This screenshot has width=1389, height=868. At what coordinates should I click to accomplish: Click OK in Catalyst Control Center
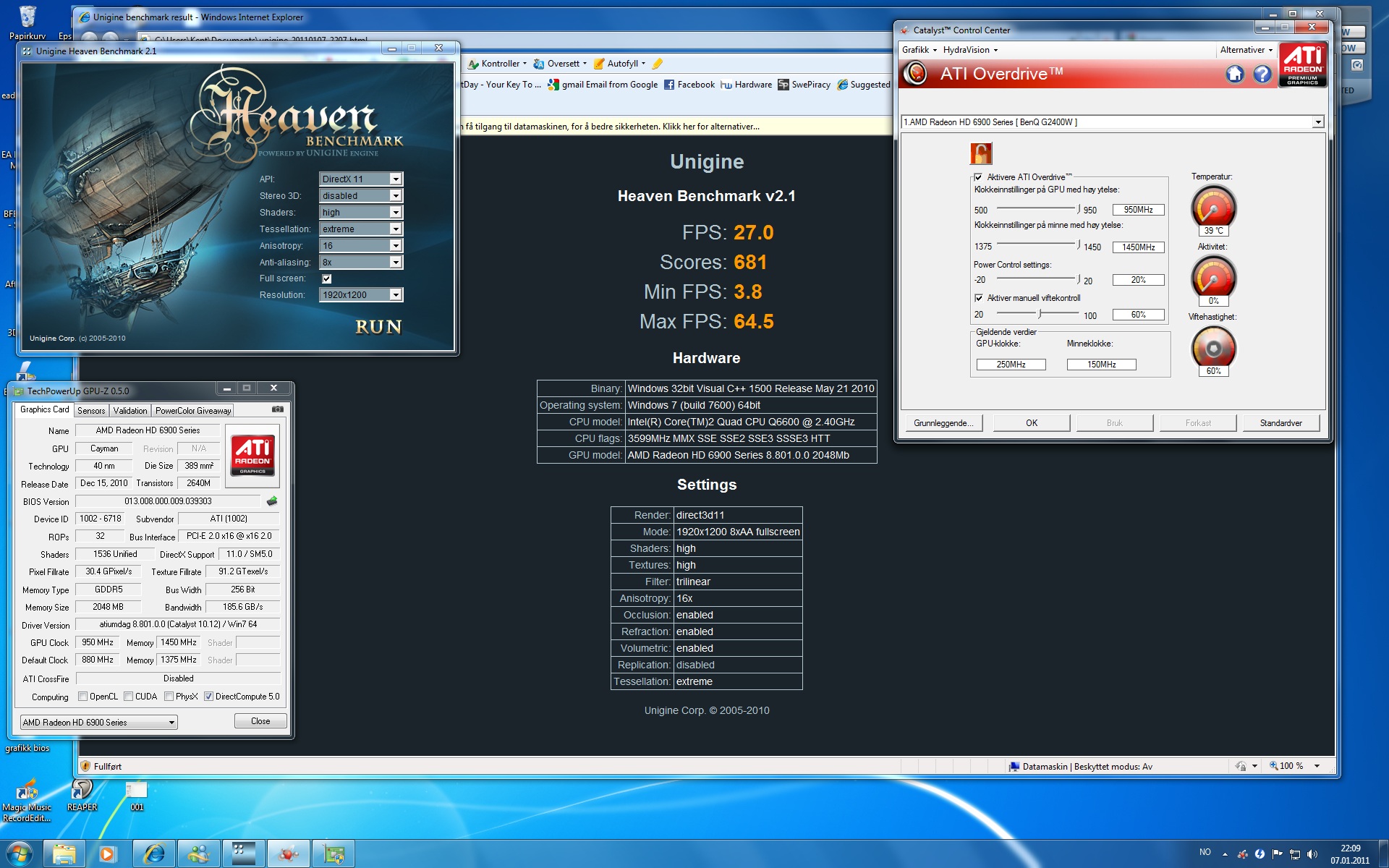[x=1032, y=423]
